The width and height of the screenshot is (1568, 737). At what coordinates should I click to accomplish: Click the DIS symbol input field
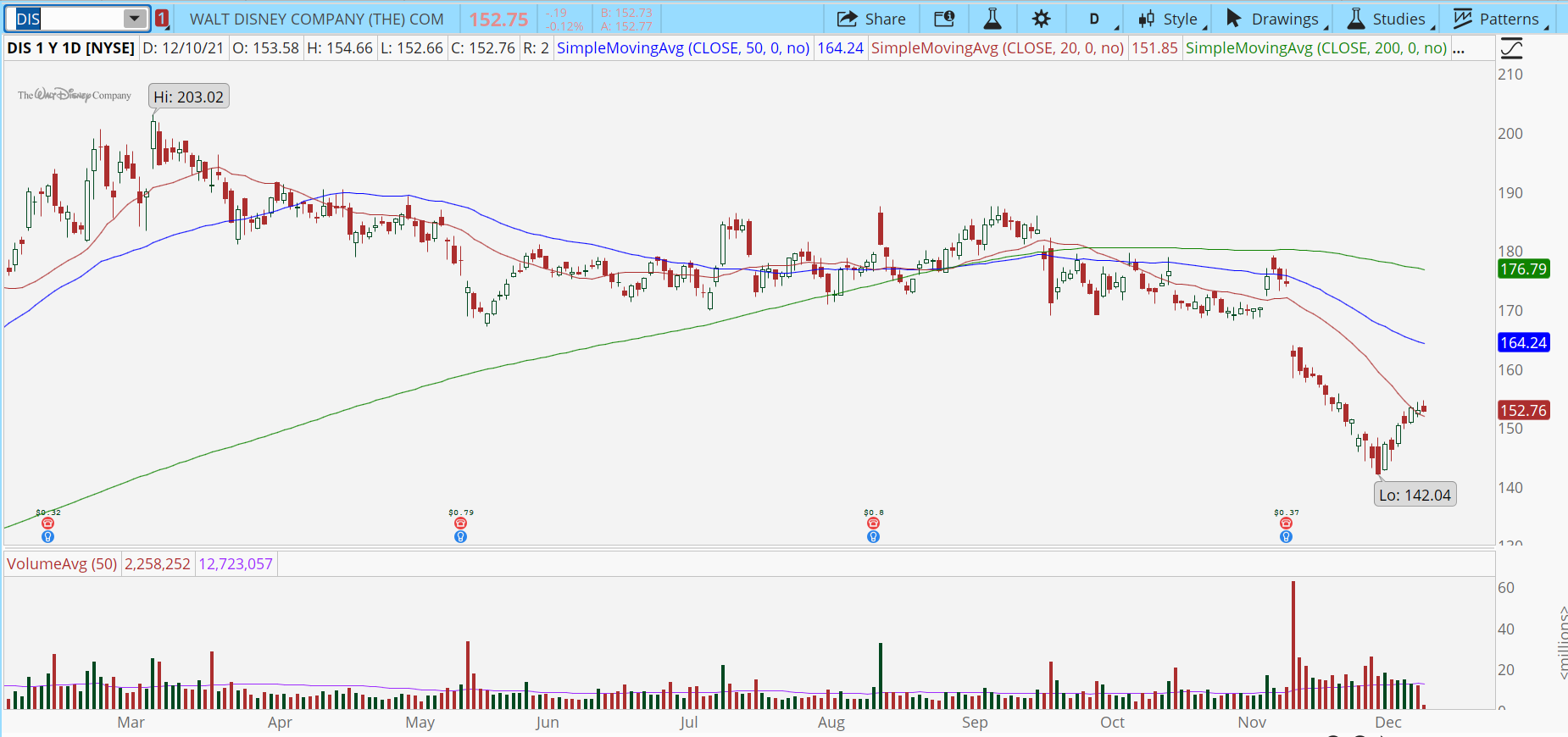point(68,19)
